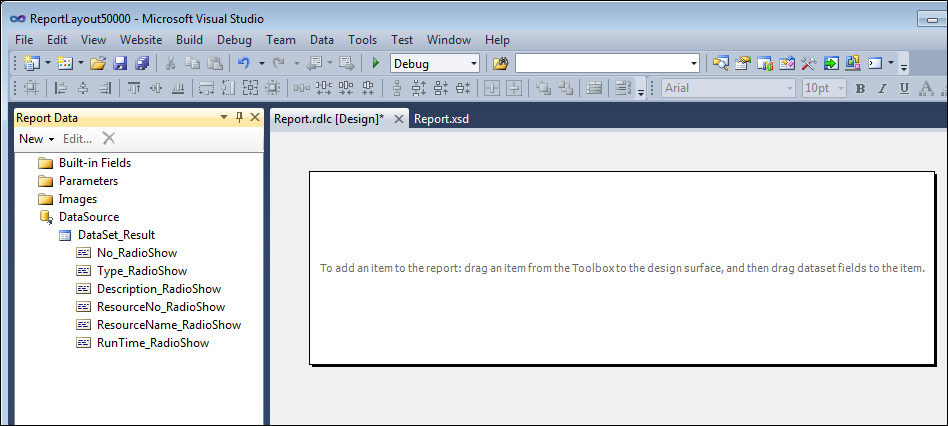The height and width of the screenshot is (426, 948).
Task: Toggle Underline formatting button
Action: (904, 88)
